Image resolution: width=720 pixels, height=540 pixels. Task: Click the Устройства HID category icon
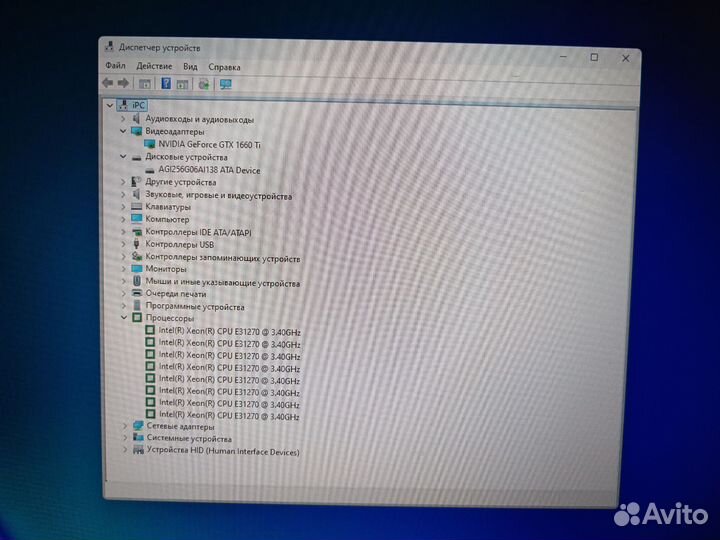point(138,450)
